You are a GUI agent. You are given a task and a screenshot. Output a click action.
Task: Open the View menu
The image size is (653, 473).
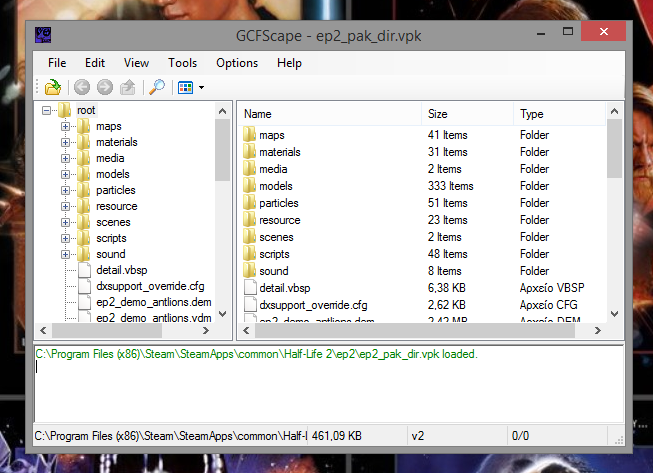[136, 63]
